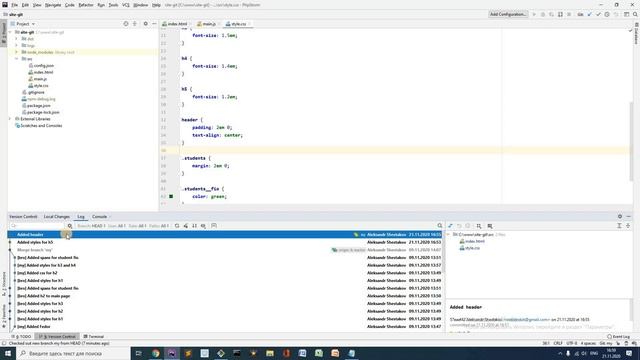Open the Search Everywhere magnifier in the top toolbar
Screen dimensions: 640x360
(635, 14)
